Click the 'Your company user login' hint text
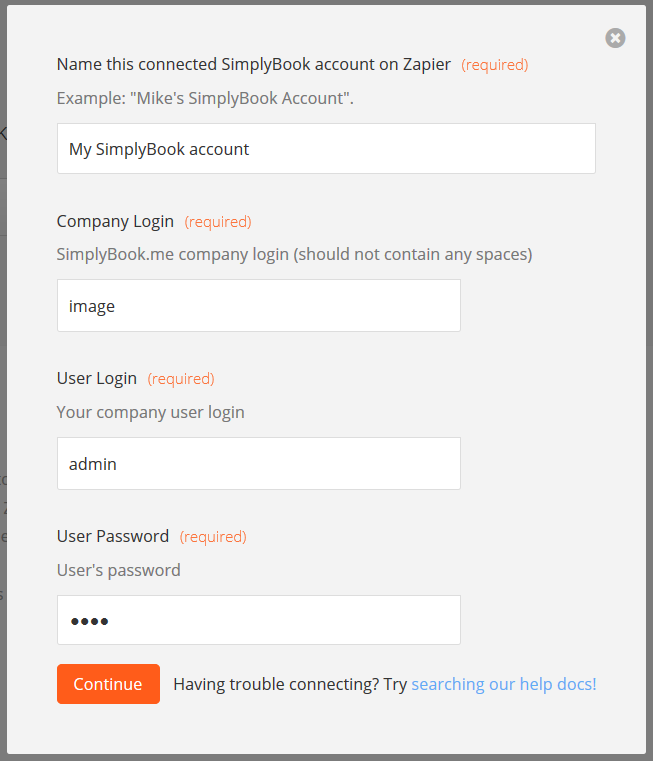This screenshot has height=761, width=653. (x=150, y=411)
